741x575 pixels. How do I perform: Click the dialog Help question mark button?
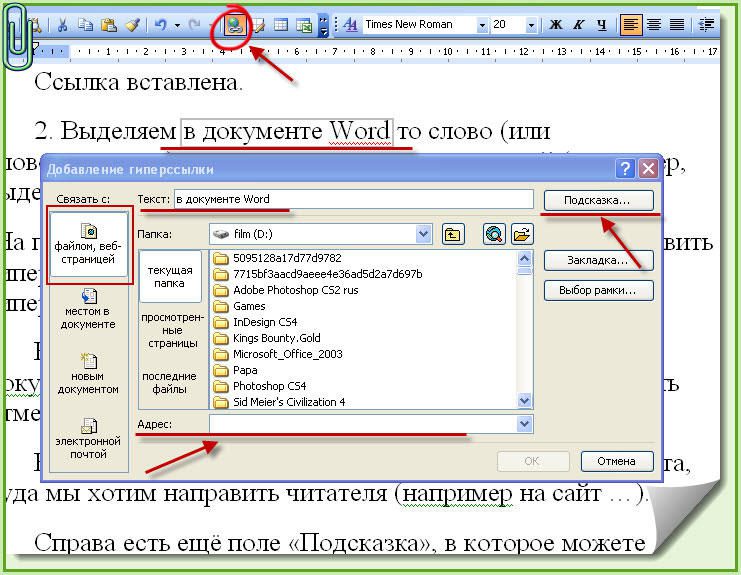(x=625, y=168)
